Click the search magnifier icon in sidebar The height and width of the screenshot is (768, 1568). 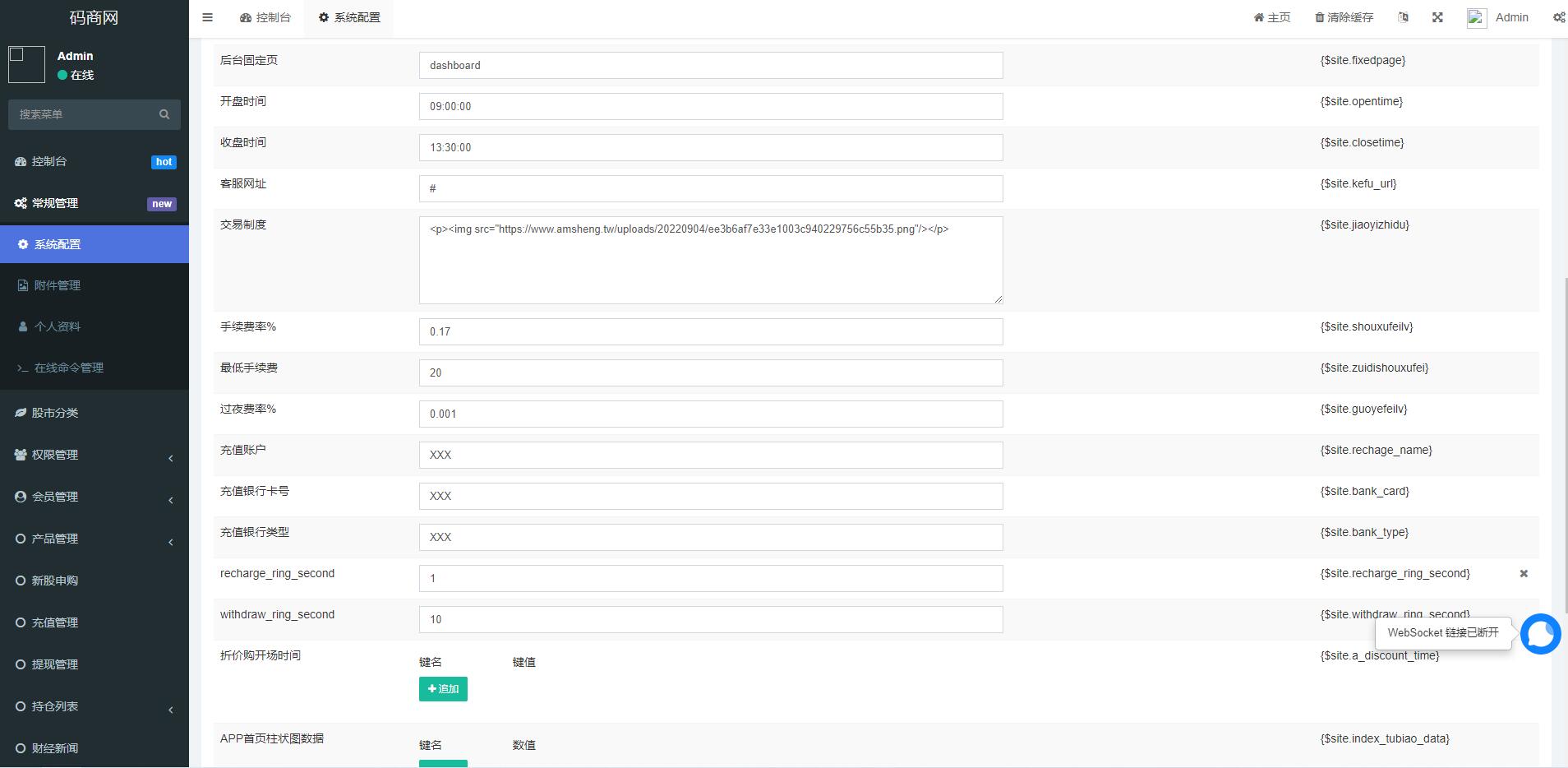click(x=164, y=114)
